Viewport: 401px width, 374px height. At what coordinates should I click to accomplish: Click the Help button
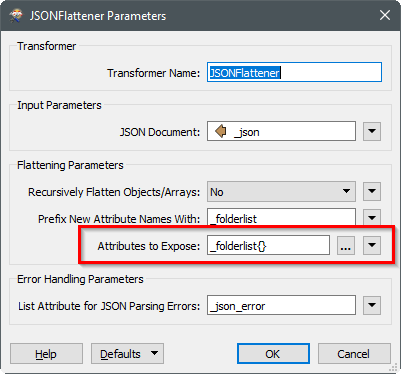pos(46,354)
